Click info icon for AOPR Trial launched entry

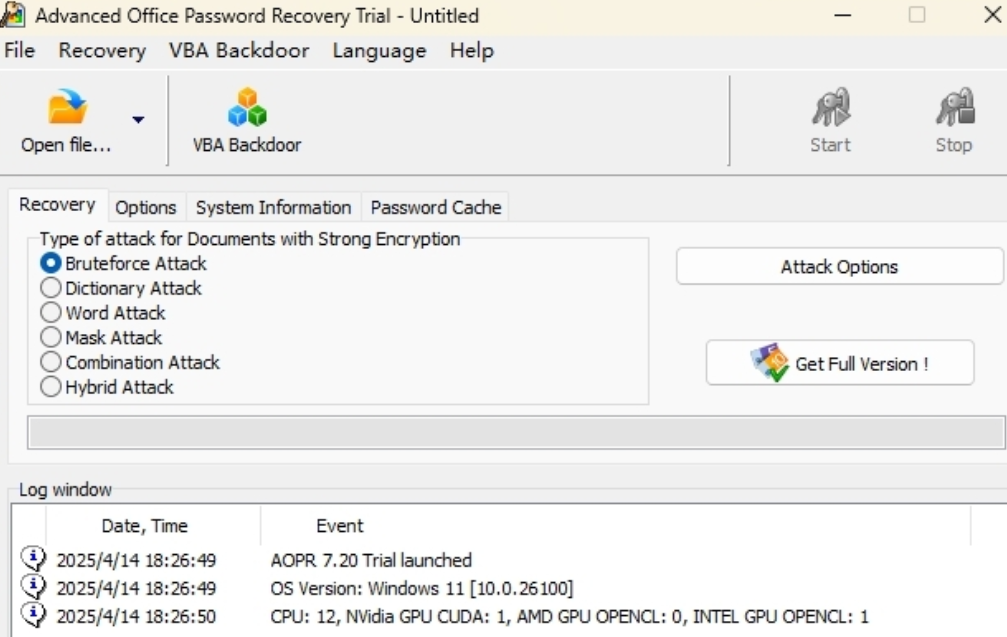[33, 559]
